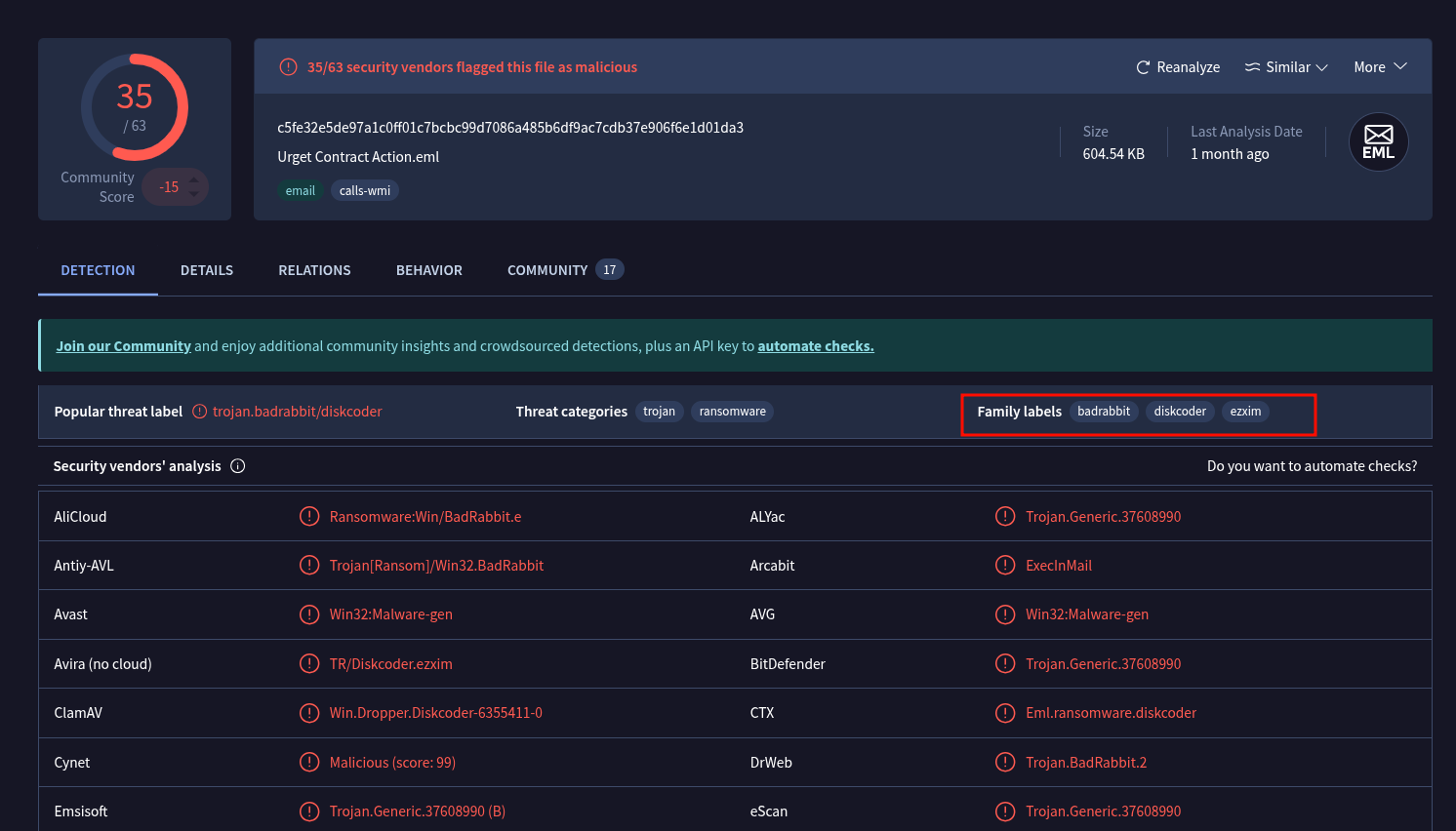
Task: Click the Eml.ransomware.diskcoder result text
Action: [1111, 713]
